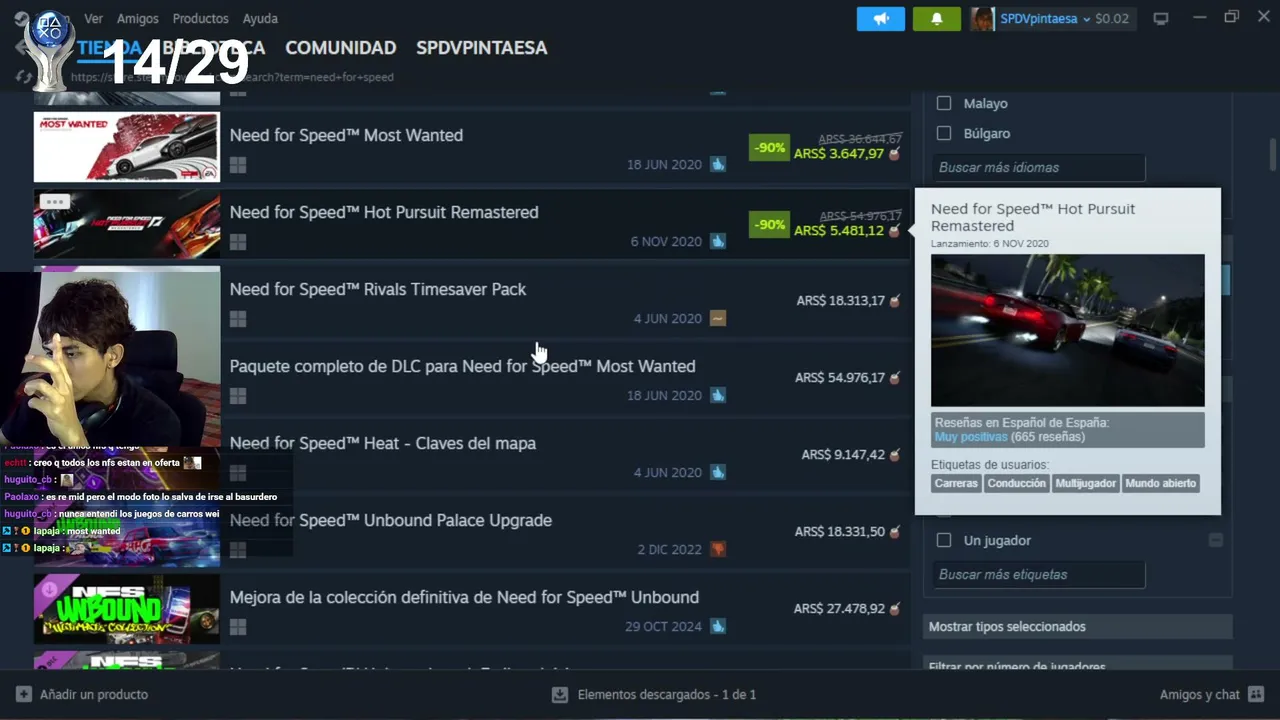This screenshot has height=720, width=1280.
Task: Check the Un jugador tag filter
Action: (x=944, y=540)
